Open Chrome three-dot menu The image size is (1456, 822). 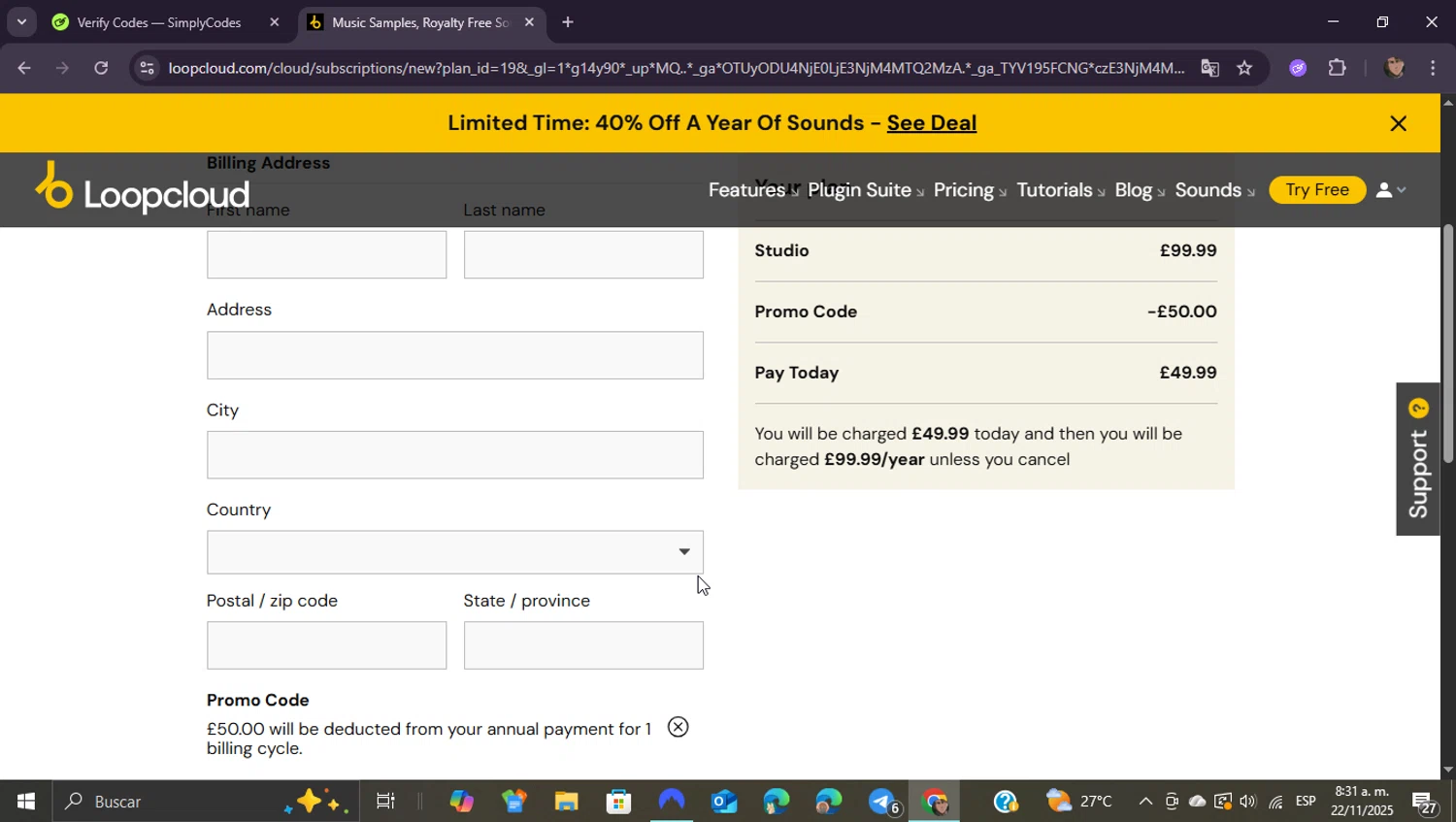point(1434,68)
